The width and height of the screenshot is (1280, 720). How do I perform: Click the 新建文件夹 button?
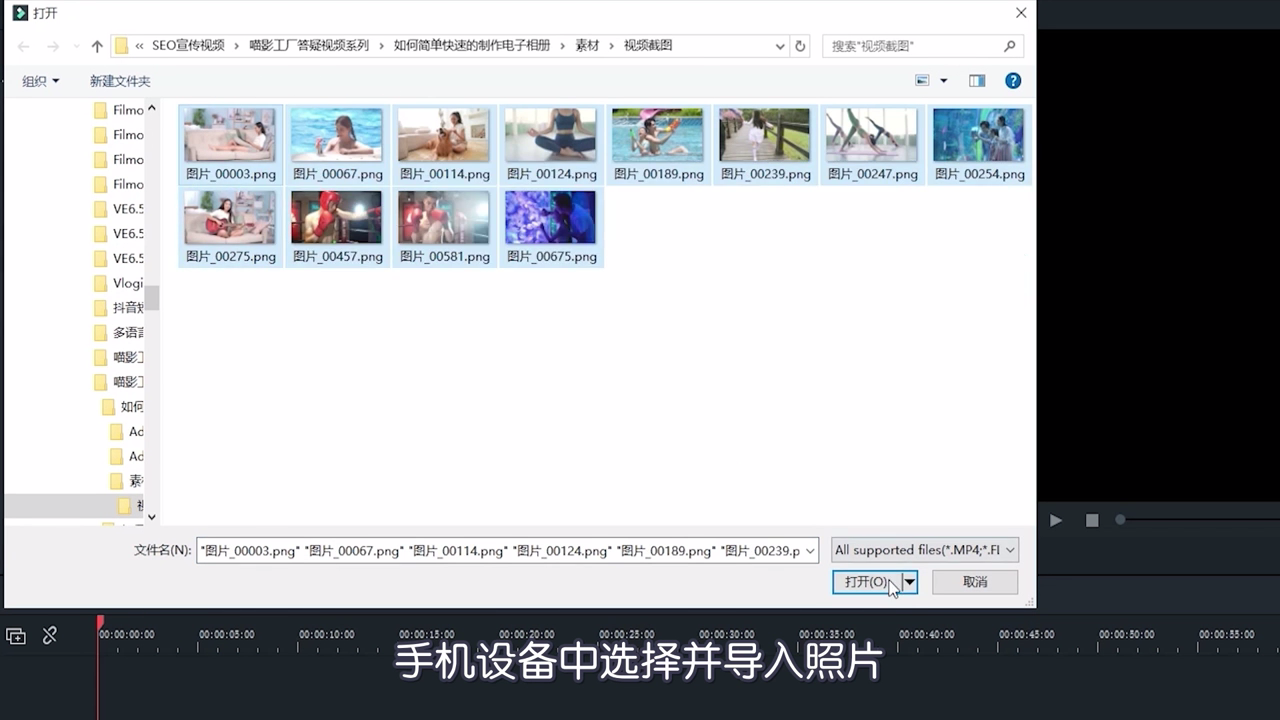tap(120, 81)
